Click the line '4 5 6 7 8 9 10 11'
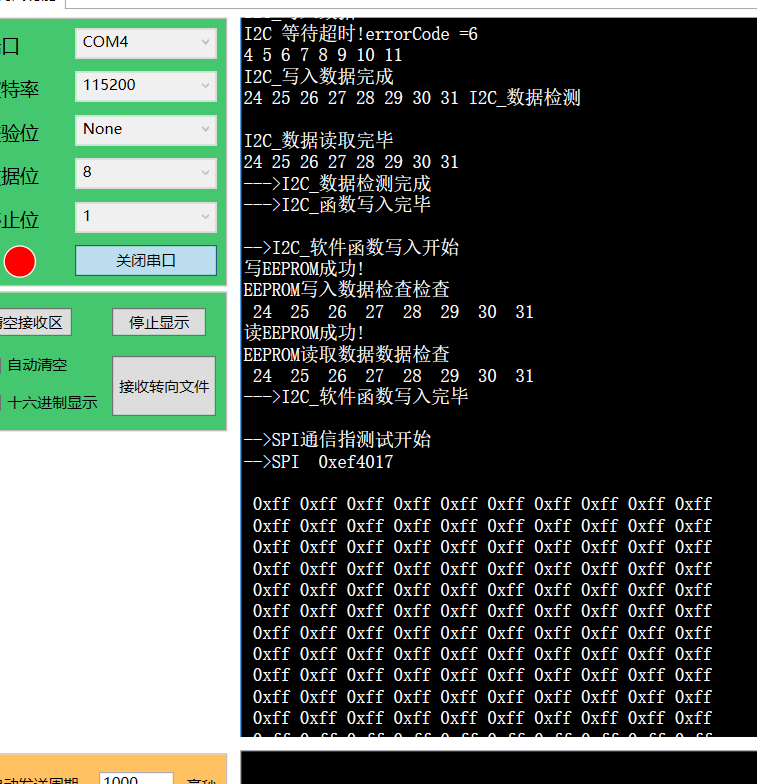 [x=323, y=55]
